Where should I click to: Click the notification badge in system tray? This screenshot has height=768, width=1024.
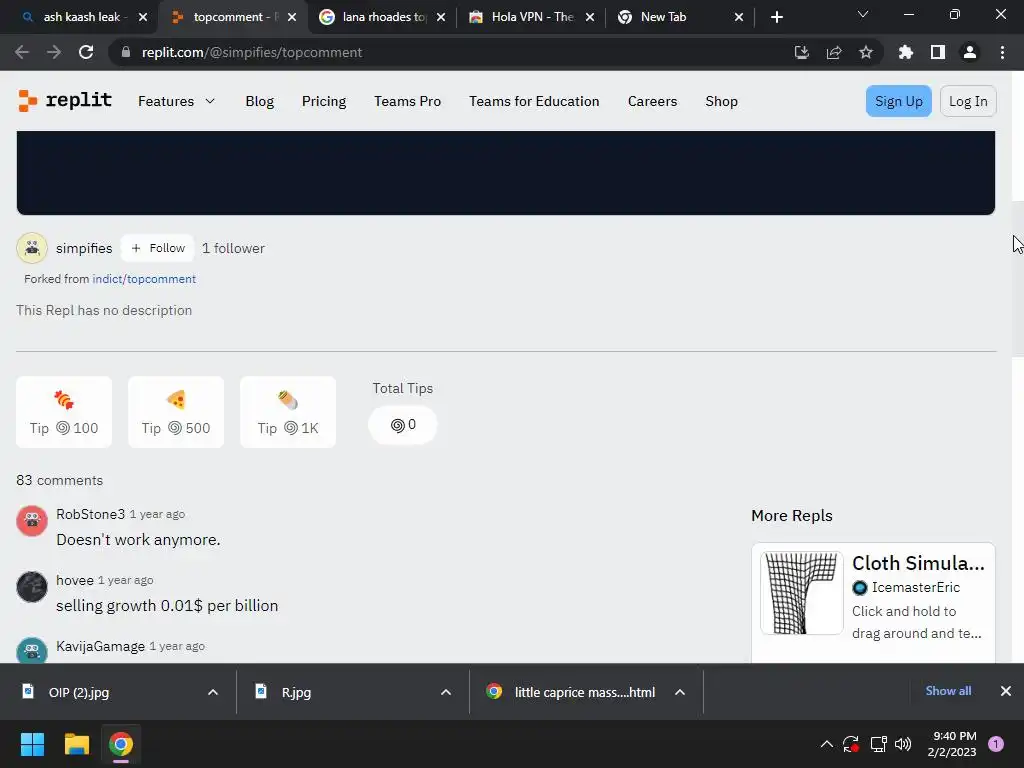click(x=996, y=744)
